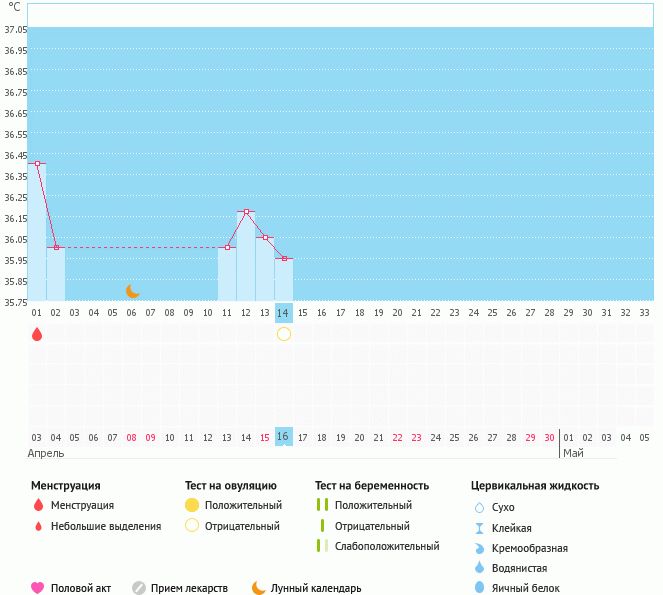
Task: Click the Кремообразная legend entry
Action: point(536,548)
